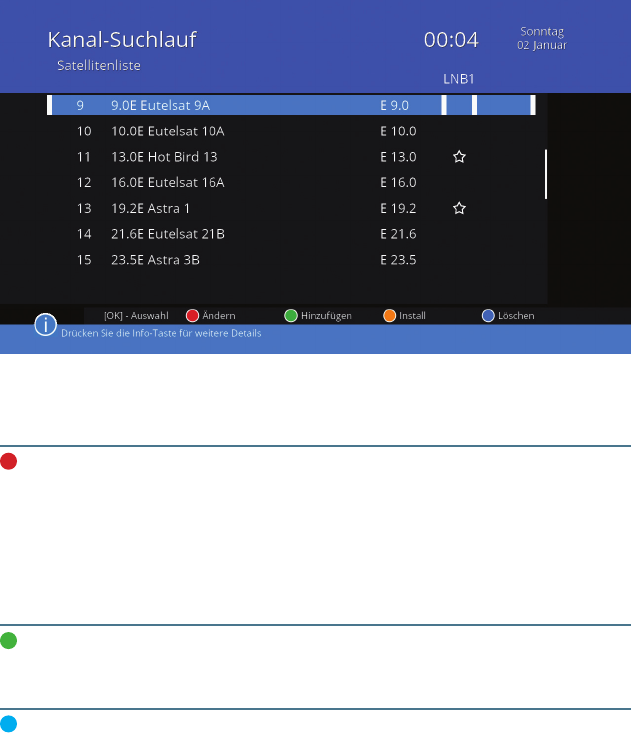Select the 13.0E Hot Bird 13 satellite
The height and width of the screenshot is (733, 631).
164,157
